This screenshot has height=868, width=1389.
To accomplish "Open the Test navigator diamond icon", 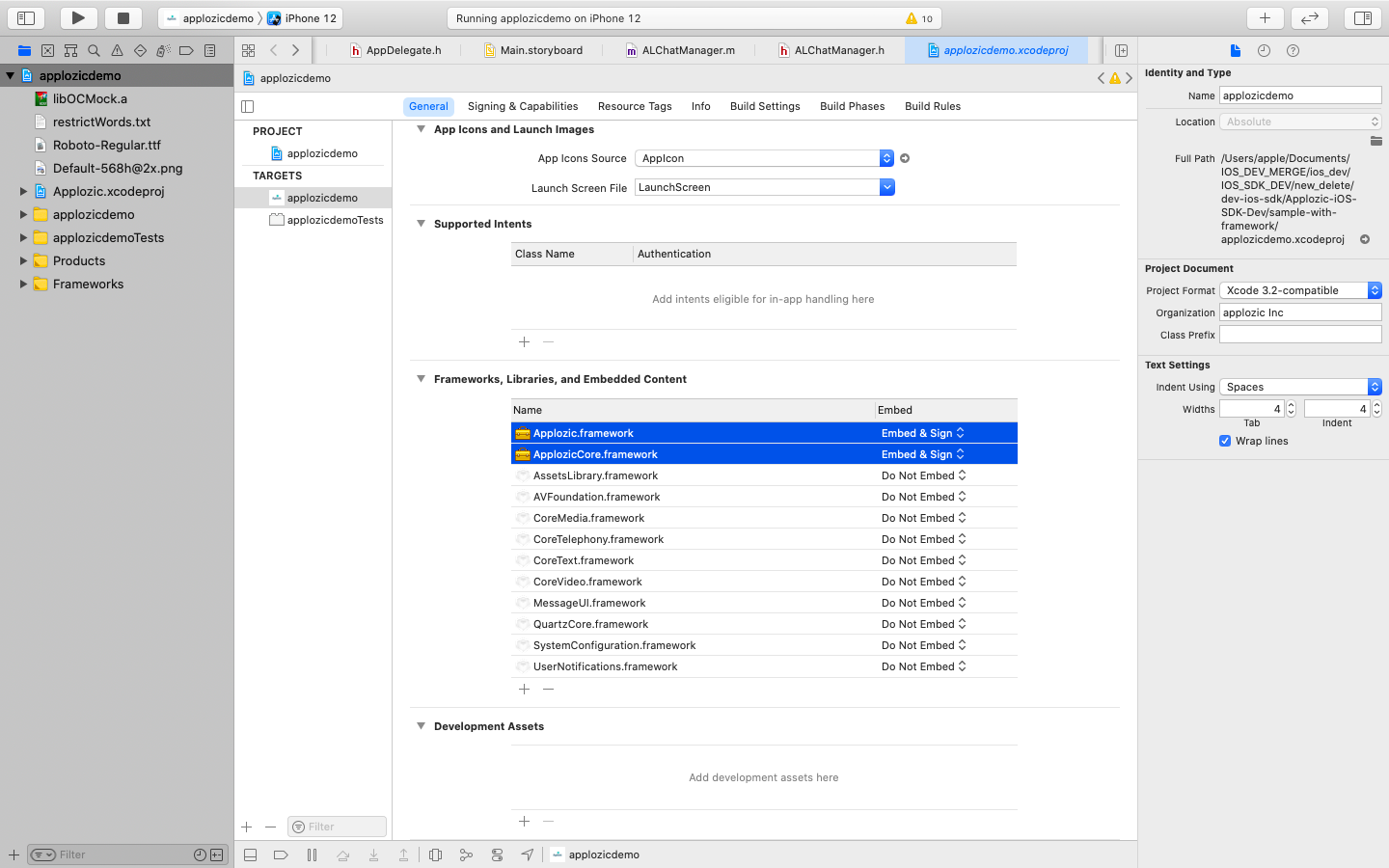I will (140, 50).
